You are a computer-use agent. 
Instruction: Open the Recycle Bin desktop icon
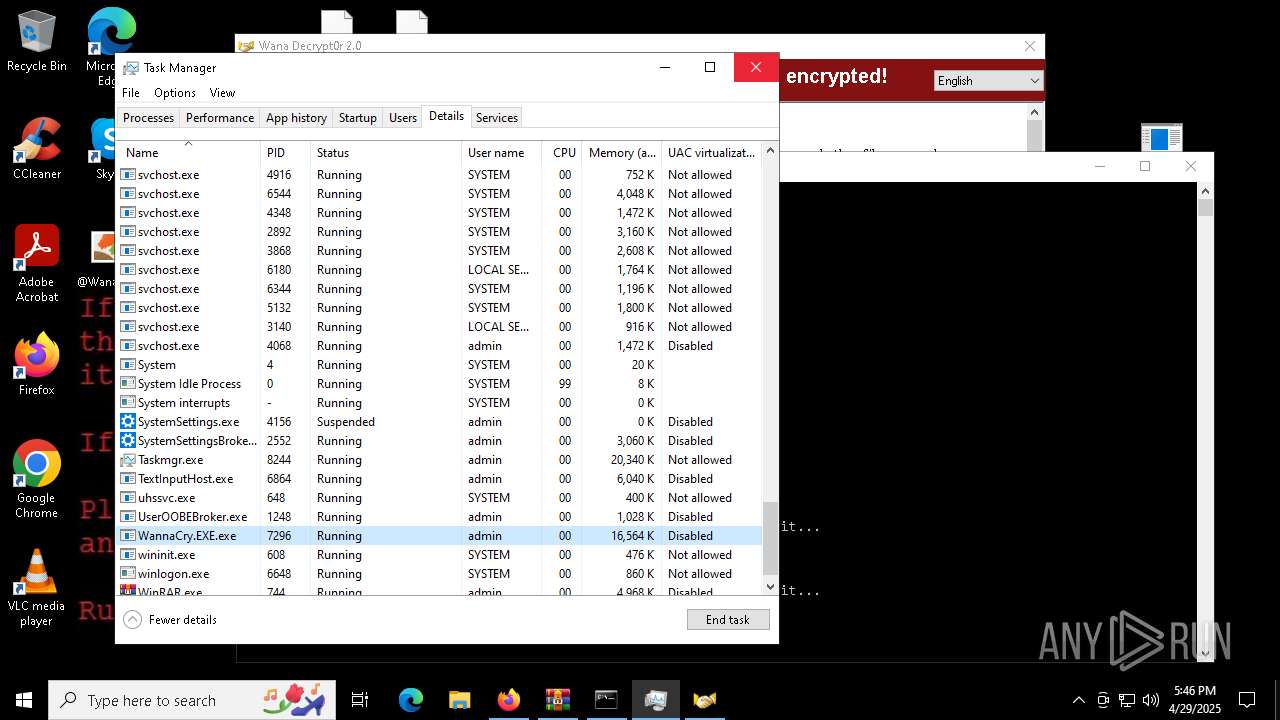click(36, 42)
